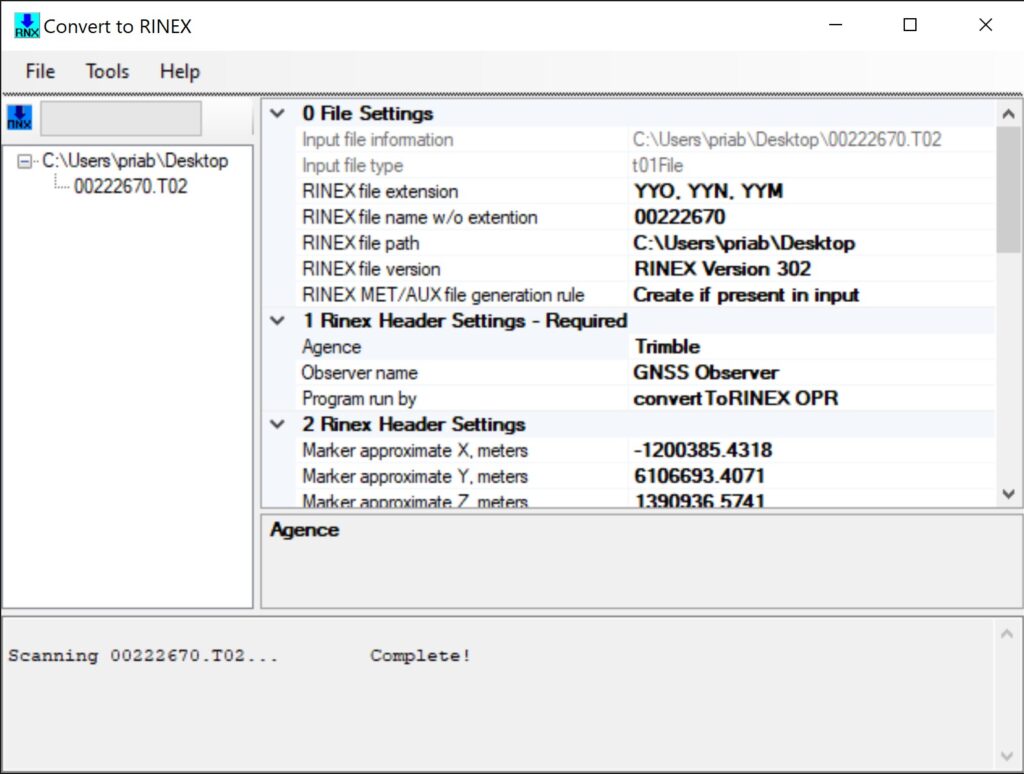Select the 00222670.T02 file in tree
Screen dimensions: 1024x774
(x=130, y=186)
